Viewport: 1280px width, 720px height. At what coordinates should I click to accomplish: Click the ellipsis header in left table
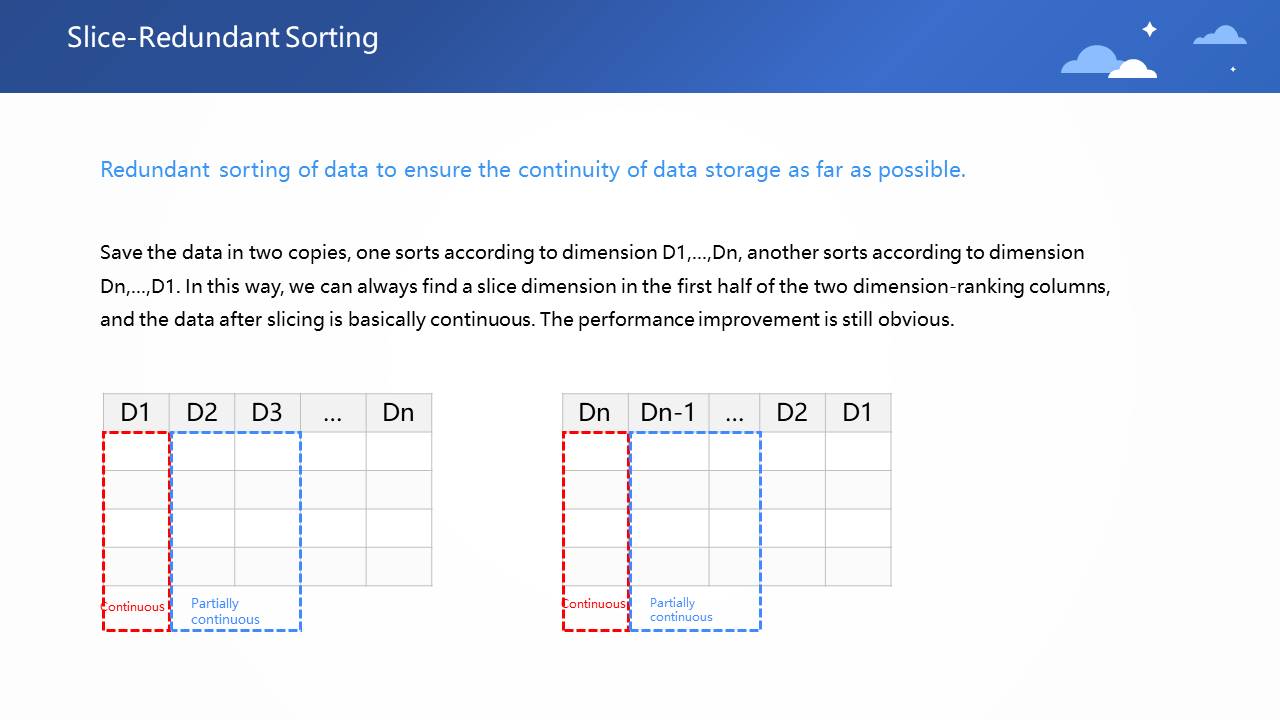[x=333, y=412]
